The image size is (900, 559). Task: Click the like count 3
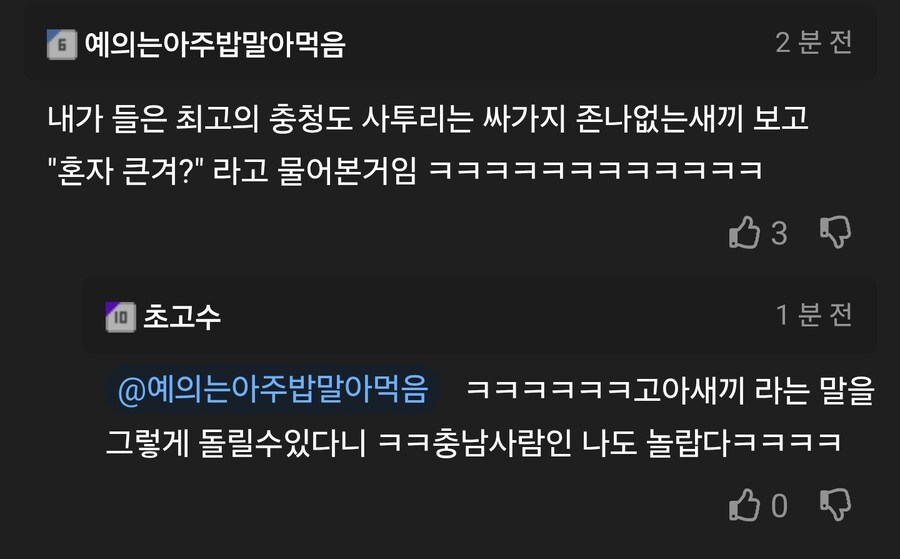[779, 233]
